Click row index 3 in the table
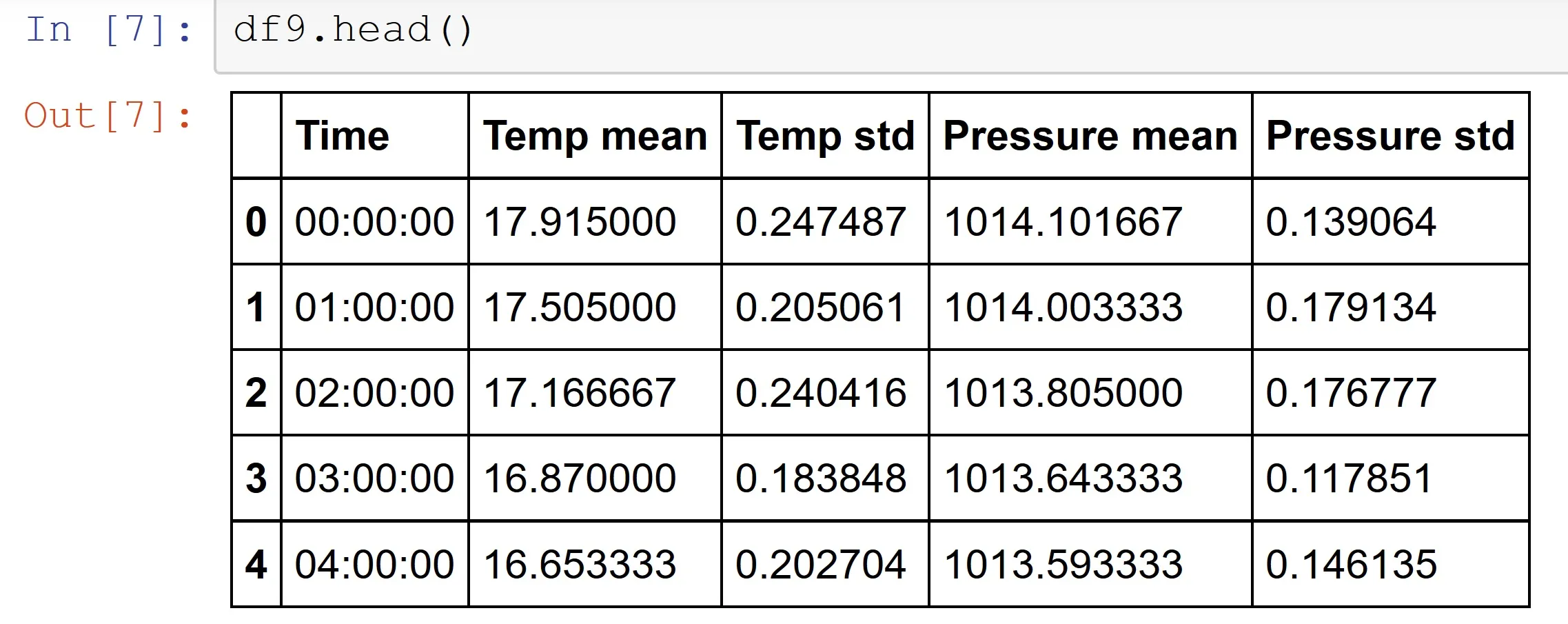Image resolution: width=1568 pixels, height=624 pixels. click(x=256, y=479)
